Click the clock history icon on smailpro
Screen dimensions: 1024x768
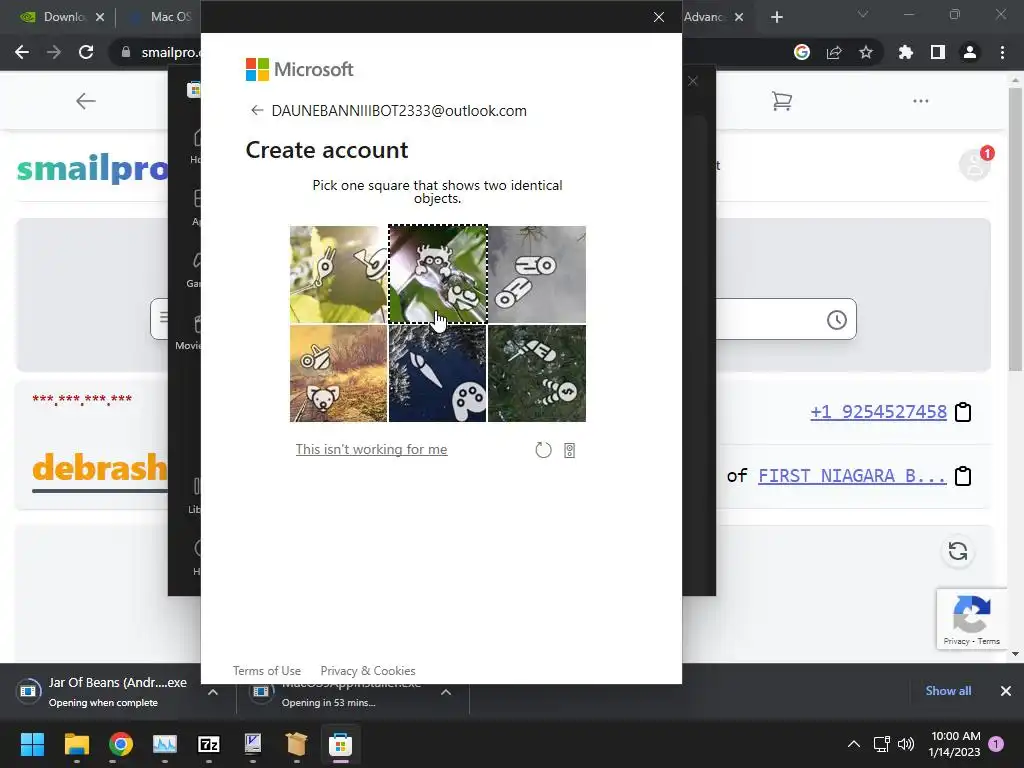[837, 319]
